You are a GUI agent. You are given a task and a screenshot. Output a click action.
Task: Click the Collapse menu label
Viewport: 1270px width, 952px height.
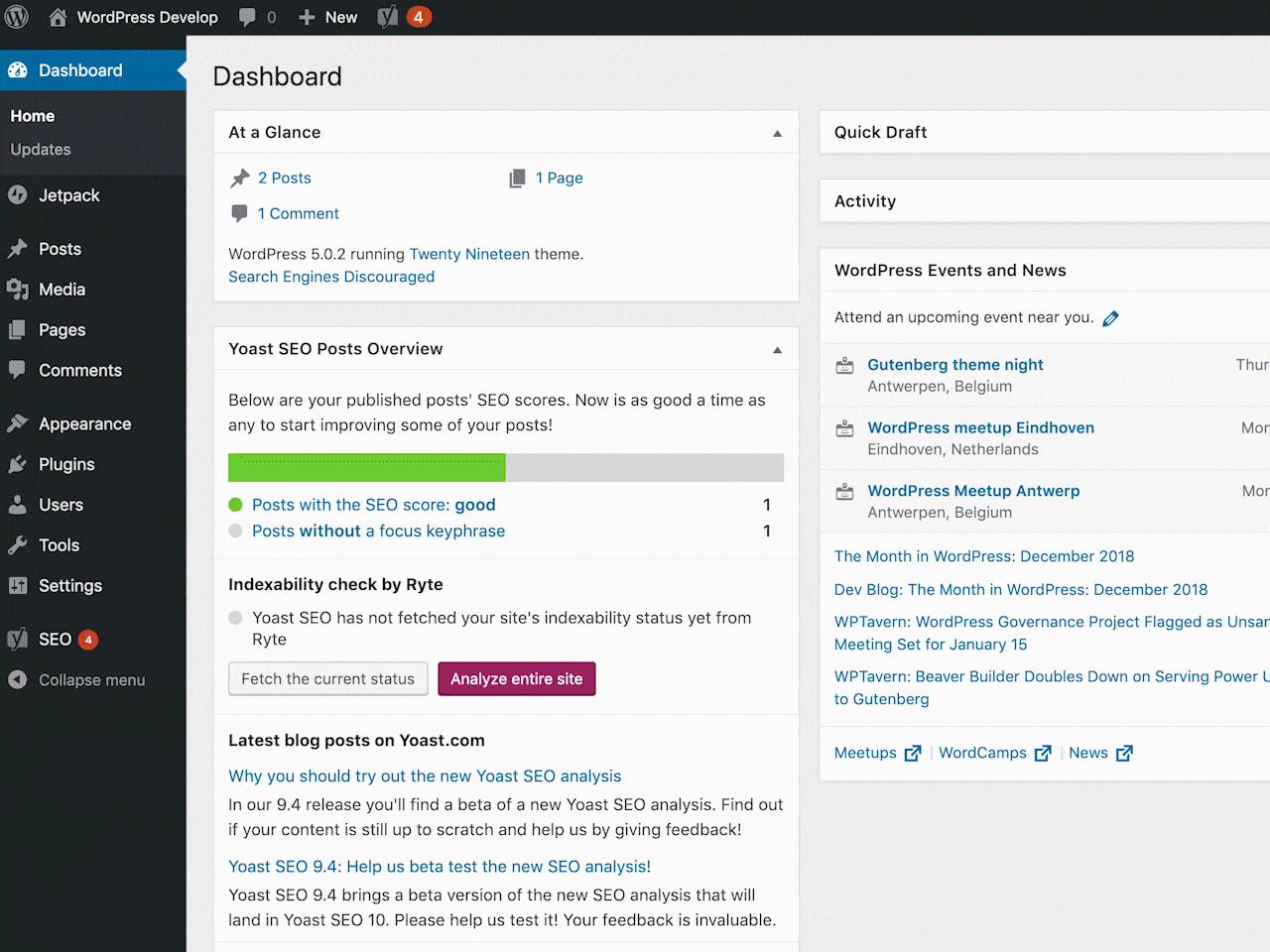(92, 680)
